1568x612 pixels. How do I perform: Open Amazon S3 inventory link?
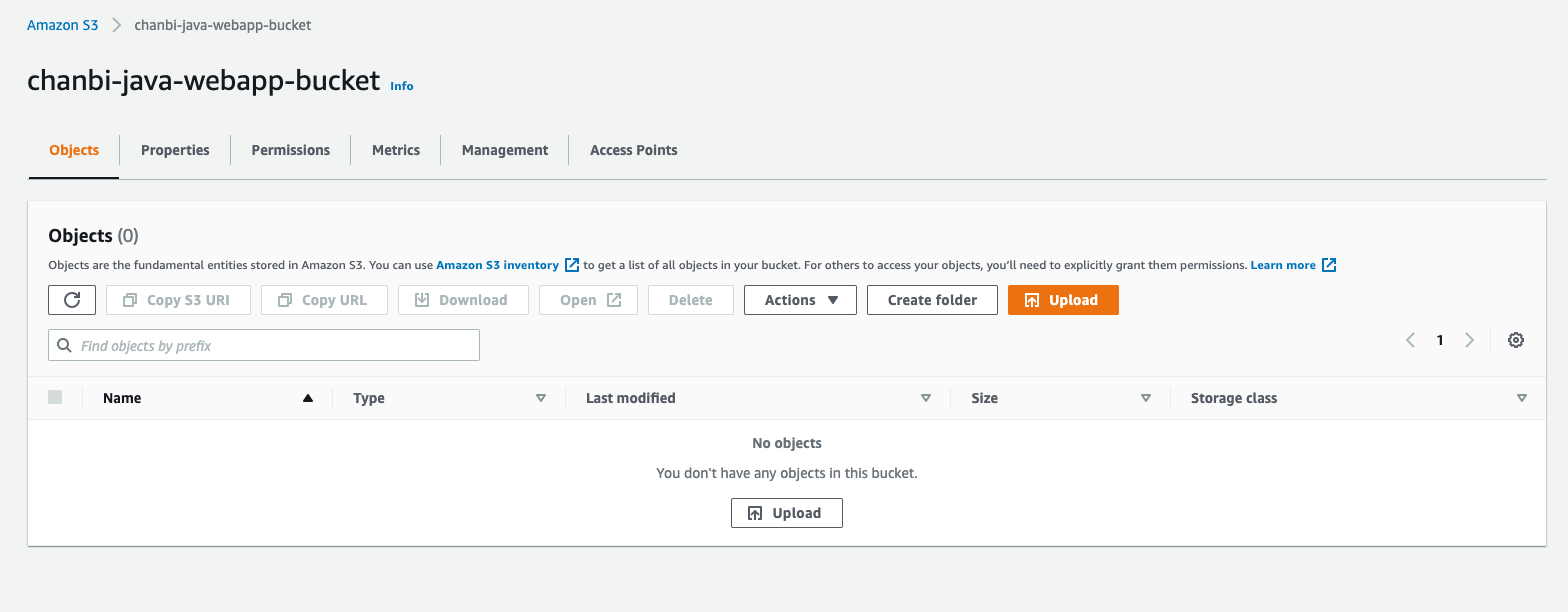tap(497, 265)
